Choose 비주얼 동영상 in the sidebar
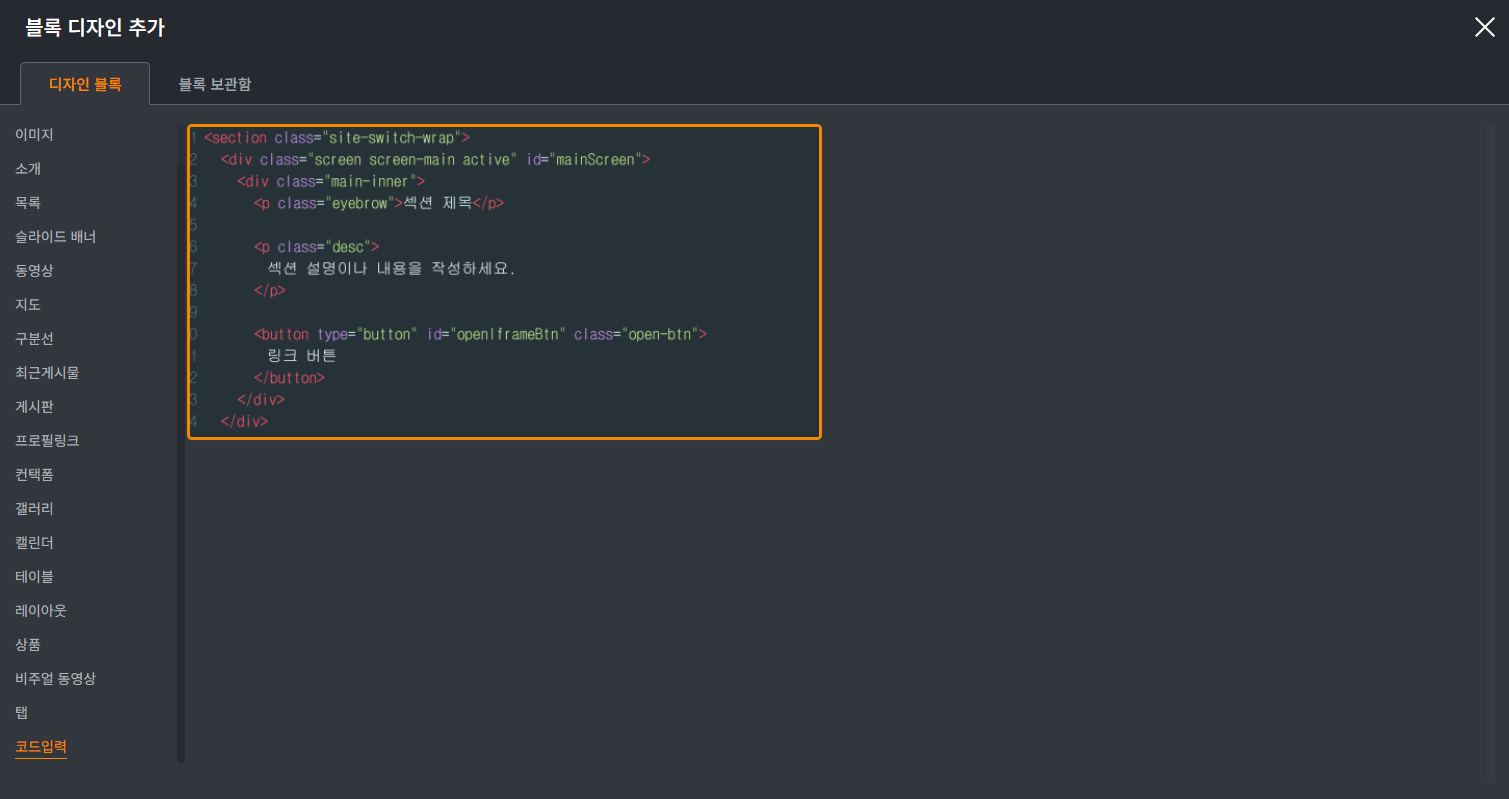Image resolution: width=1509 pixels, height=799 pixels. click(55, 678)
